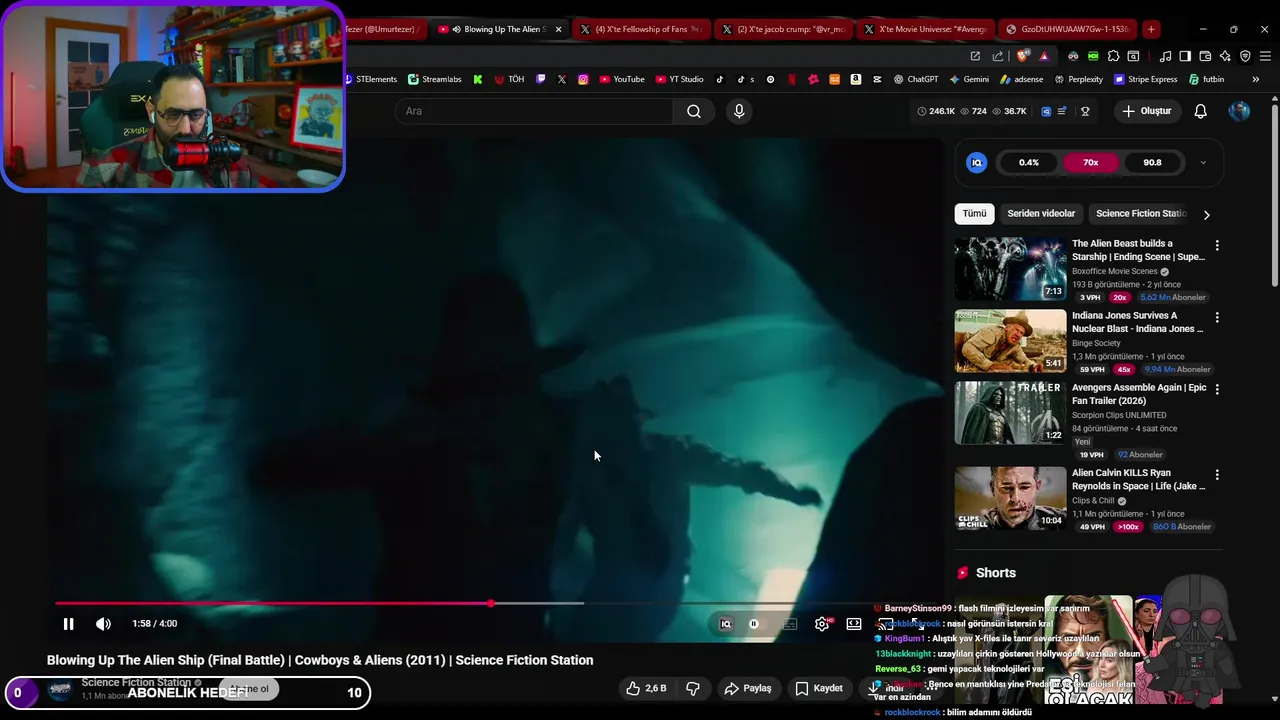The height and width of the screenshot is (720, 1280).
Task: Open Stripe Express bookmark
Action: (1144, 79)
